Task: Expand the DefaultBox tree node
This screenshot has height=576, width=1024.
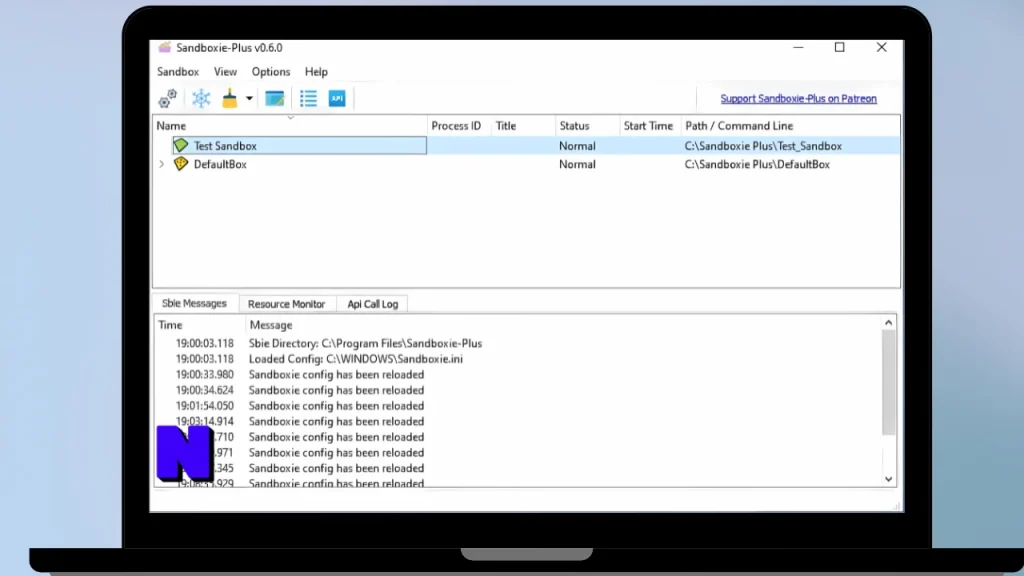Action: click(x=162, y=165)
